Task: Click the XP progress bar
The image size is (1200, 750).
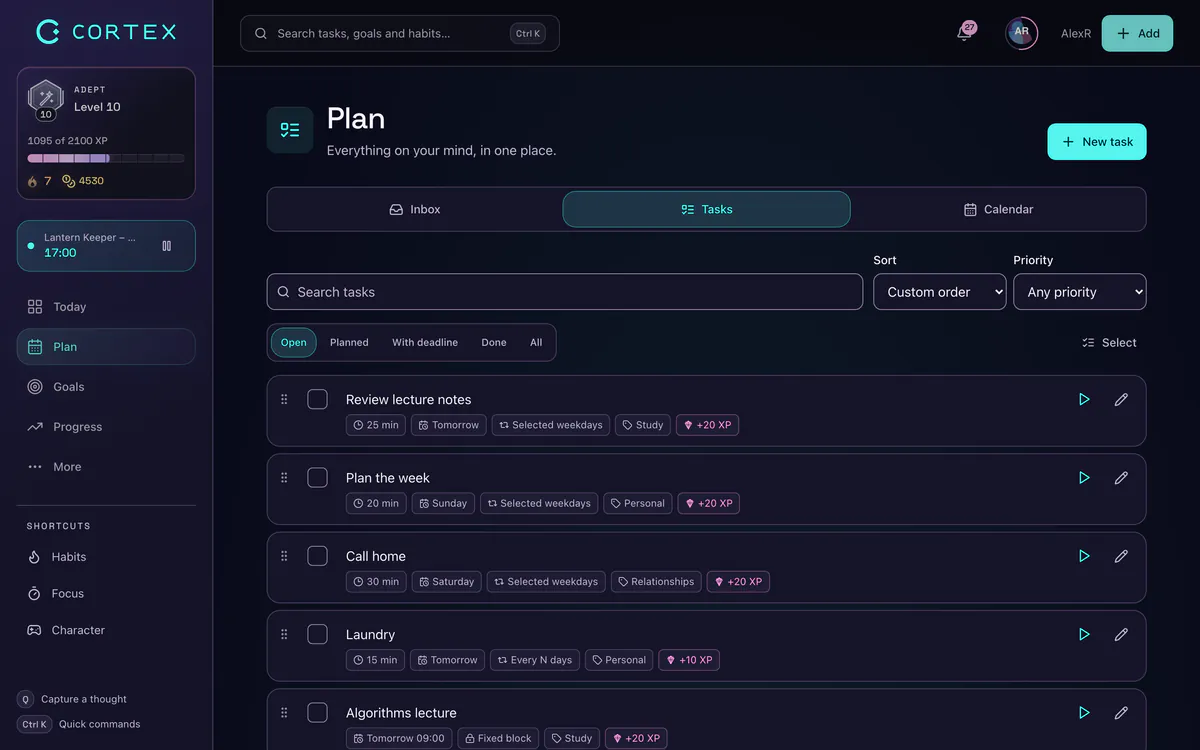Action: (106, 158)
